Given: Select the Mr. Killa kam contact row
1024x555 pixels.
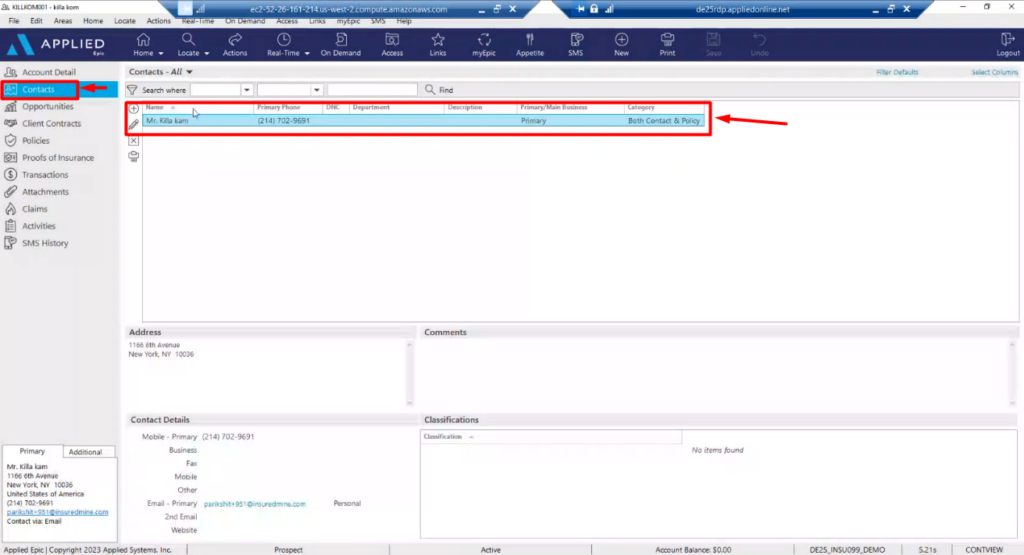Looking at the screenshot, I should 423,121.
